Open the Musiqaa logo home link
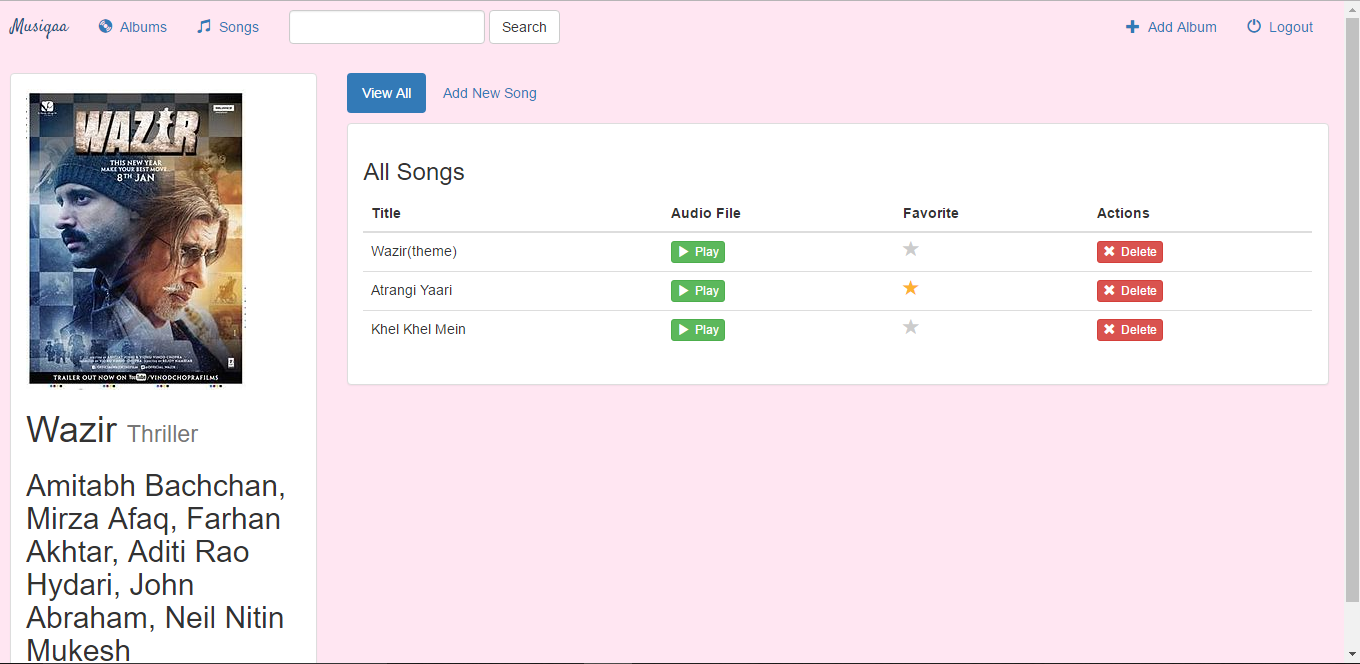 (39, 27)
